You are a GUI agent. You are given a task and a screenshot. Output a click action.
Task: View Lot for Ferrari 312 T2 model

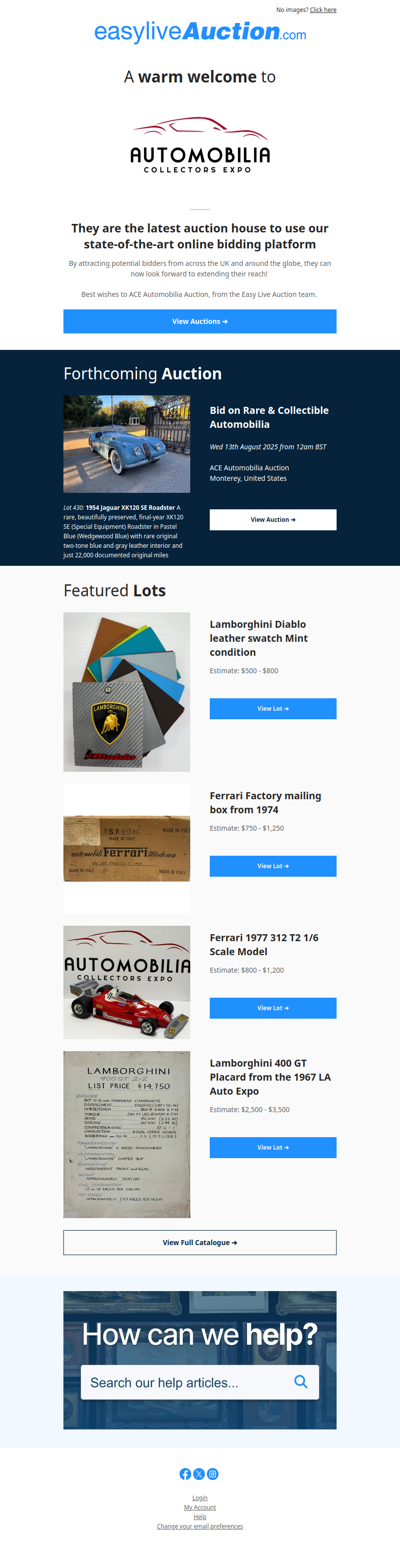pyautogui.click(x=273, y=1008)
